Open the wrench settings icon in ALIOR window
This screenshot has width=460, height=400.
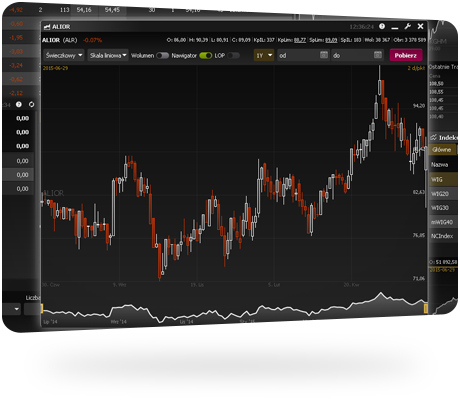coord(407,26)
